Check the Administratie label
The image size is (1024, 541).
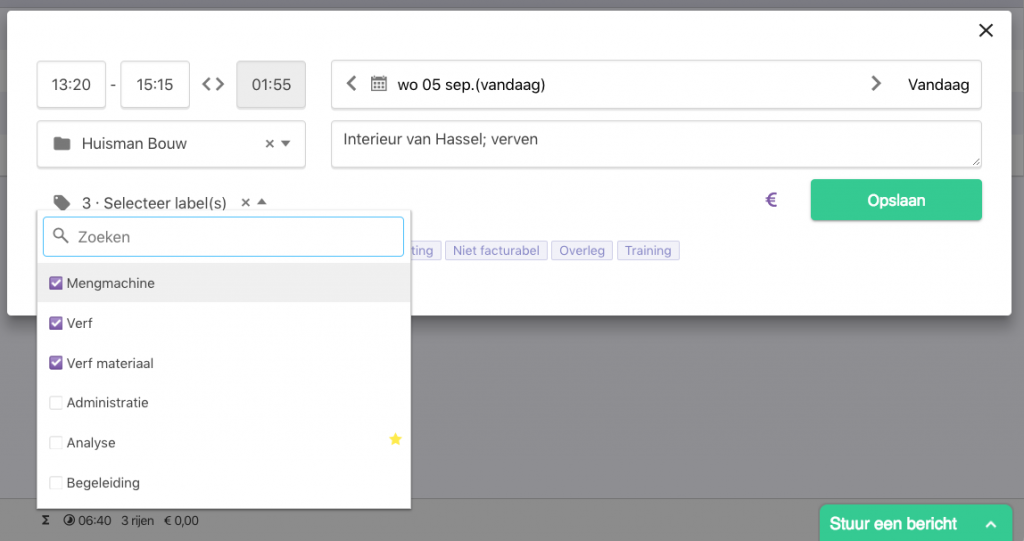[x=56, y=403]
